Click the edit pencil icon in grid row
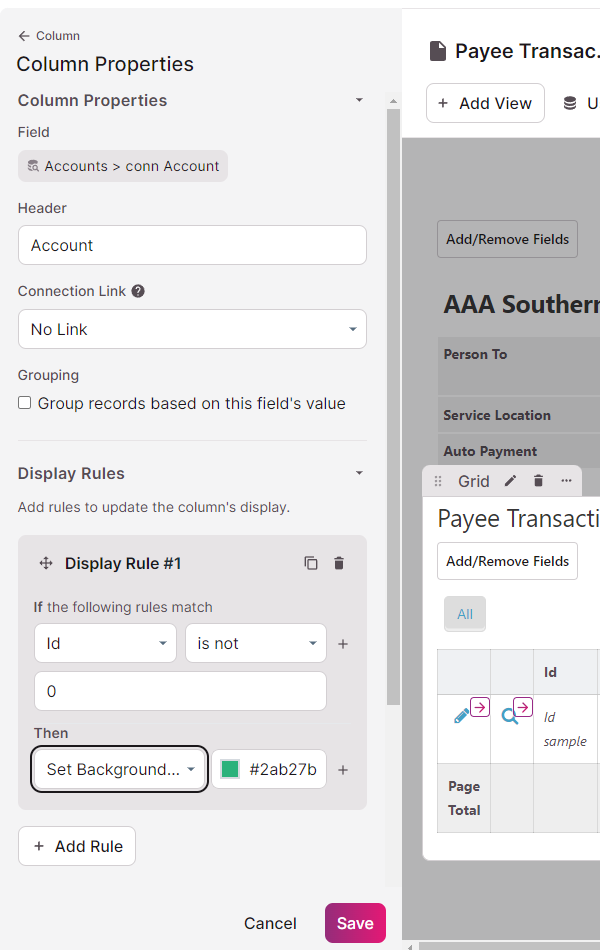 click(x=462, y=716)
